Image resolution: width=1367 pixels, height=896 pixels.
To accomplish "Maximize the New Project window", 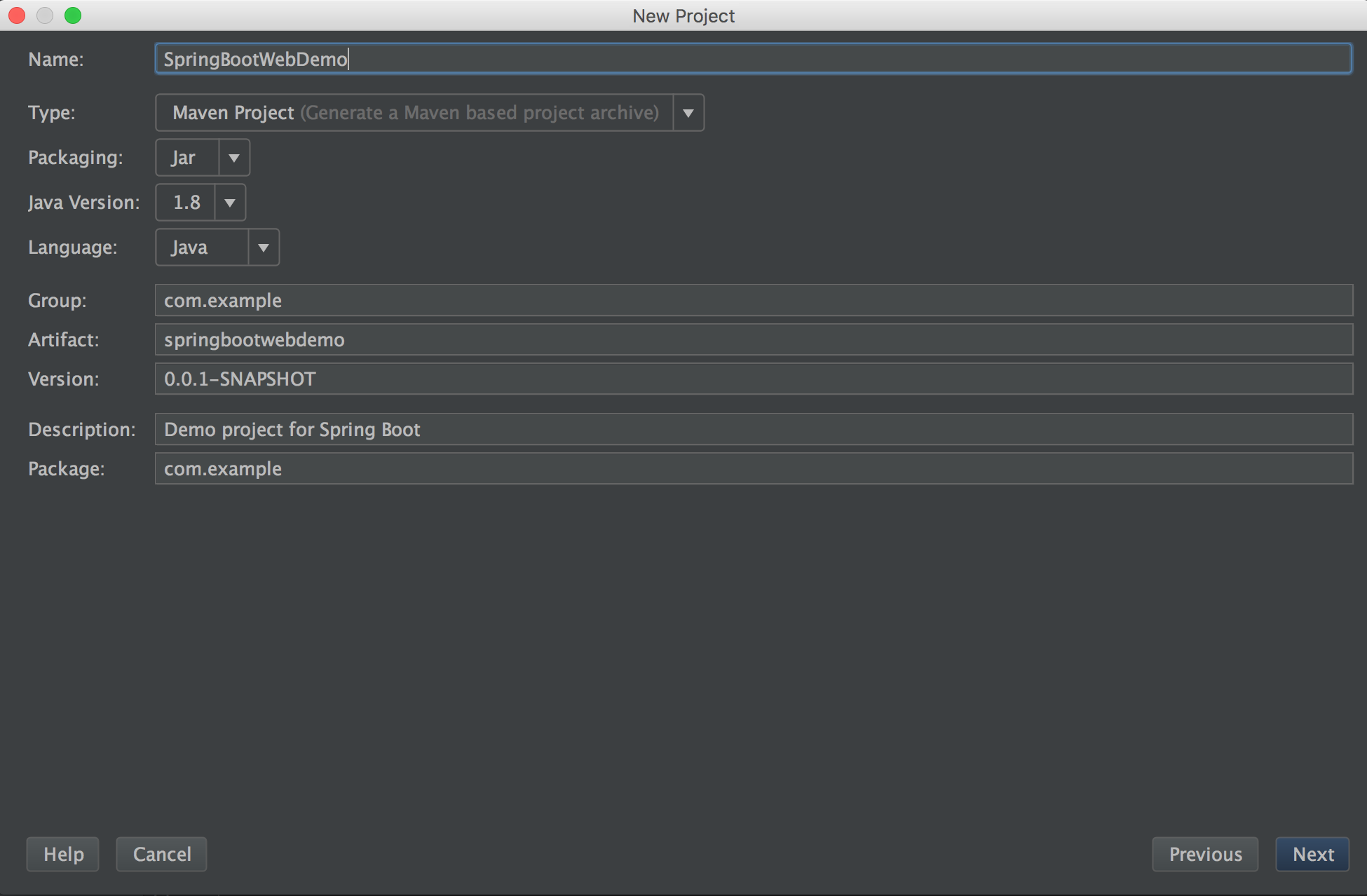I will click(x=73, y=15).
